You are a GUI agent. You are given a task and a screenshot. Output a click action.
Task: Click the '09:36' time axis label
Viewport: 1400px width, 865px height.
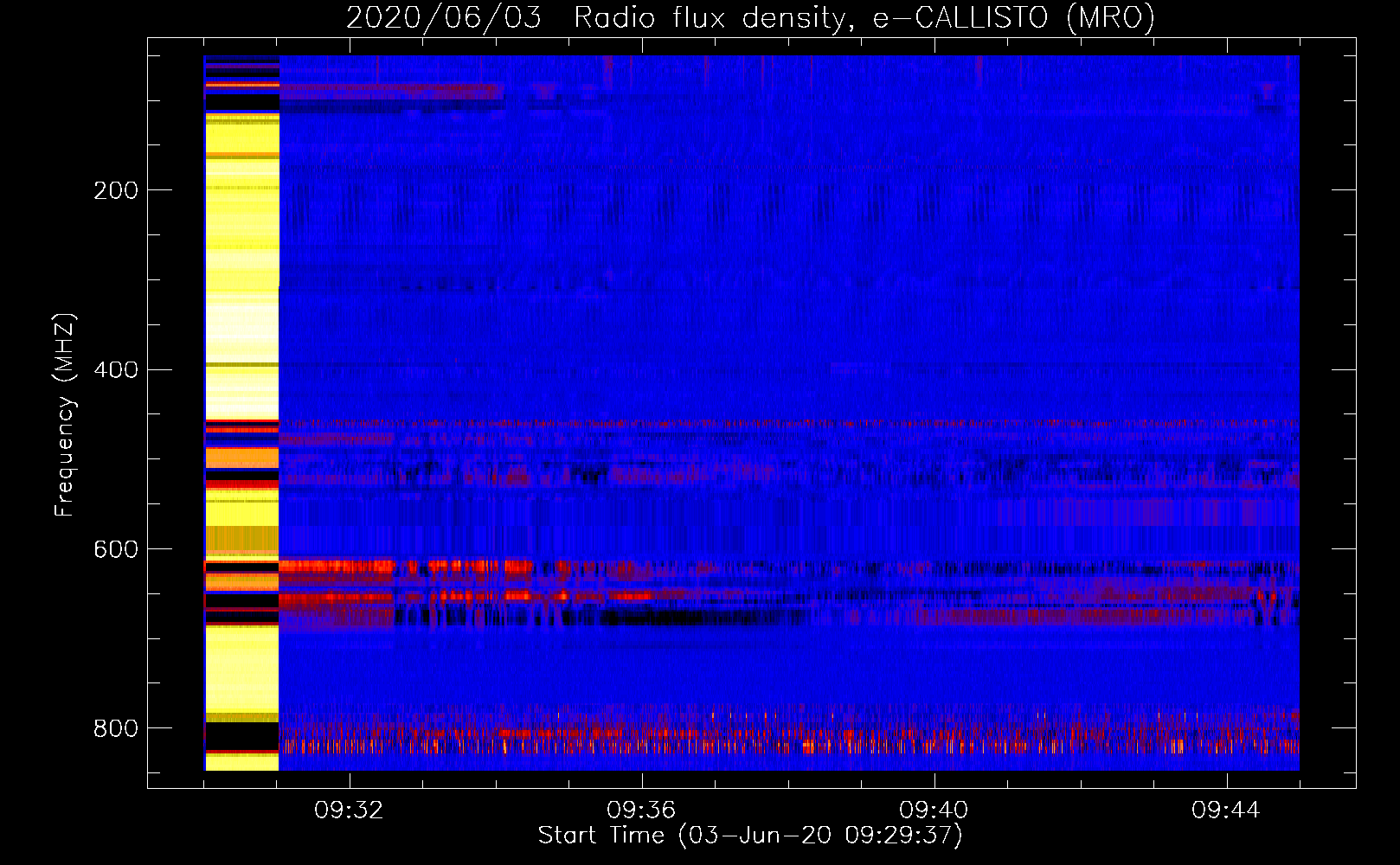coord(641,811)
